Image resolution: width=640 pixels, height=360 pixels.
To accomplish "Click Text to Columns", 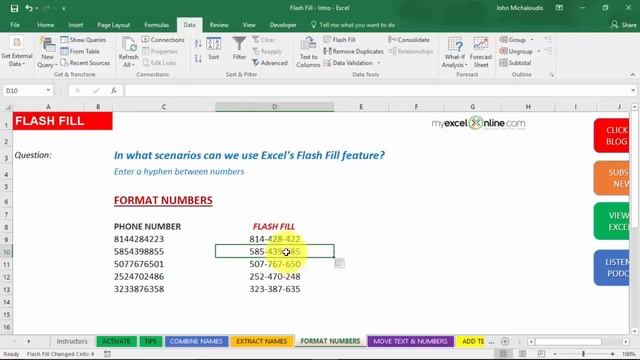I will pos(308,52).
